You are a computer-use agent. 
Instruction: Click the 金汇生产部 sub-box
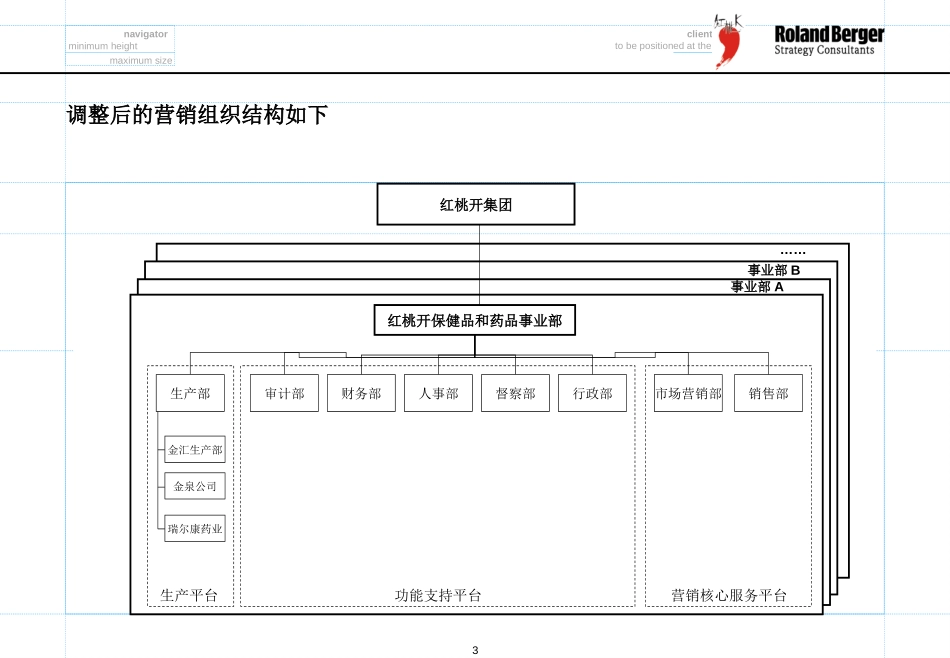click(x=194, y=450)
